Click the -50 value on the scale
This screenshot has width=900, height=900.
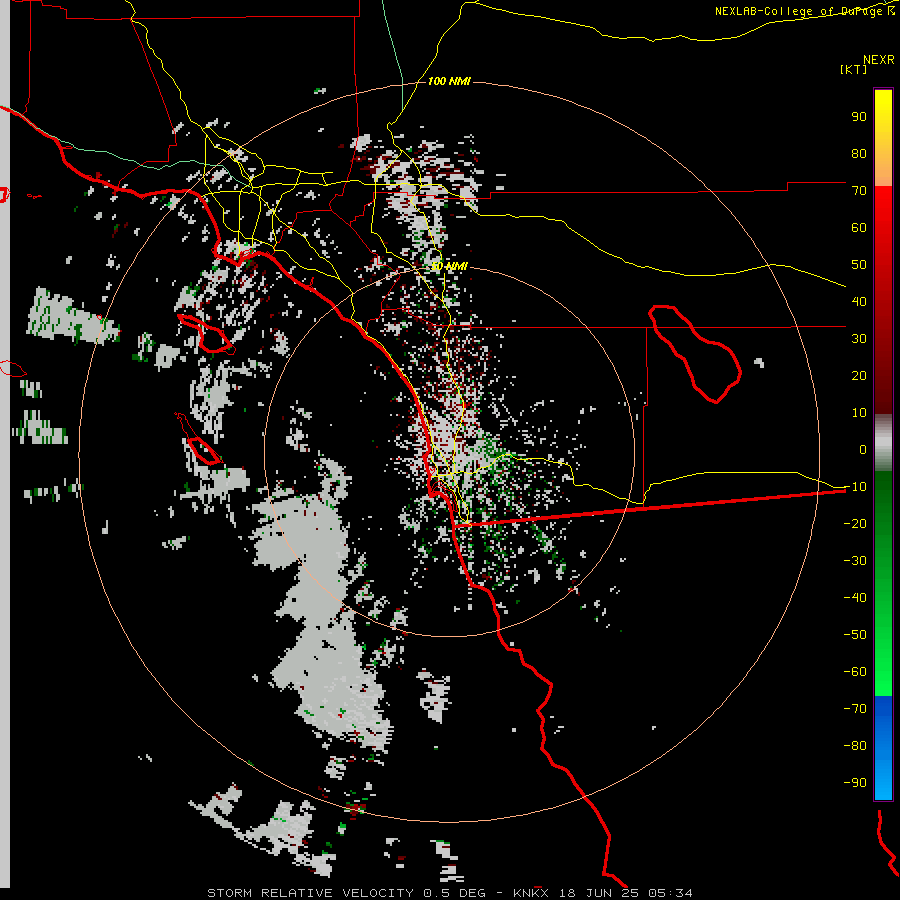pyautogui.click(x=855, y=634)
